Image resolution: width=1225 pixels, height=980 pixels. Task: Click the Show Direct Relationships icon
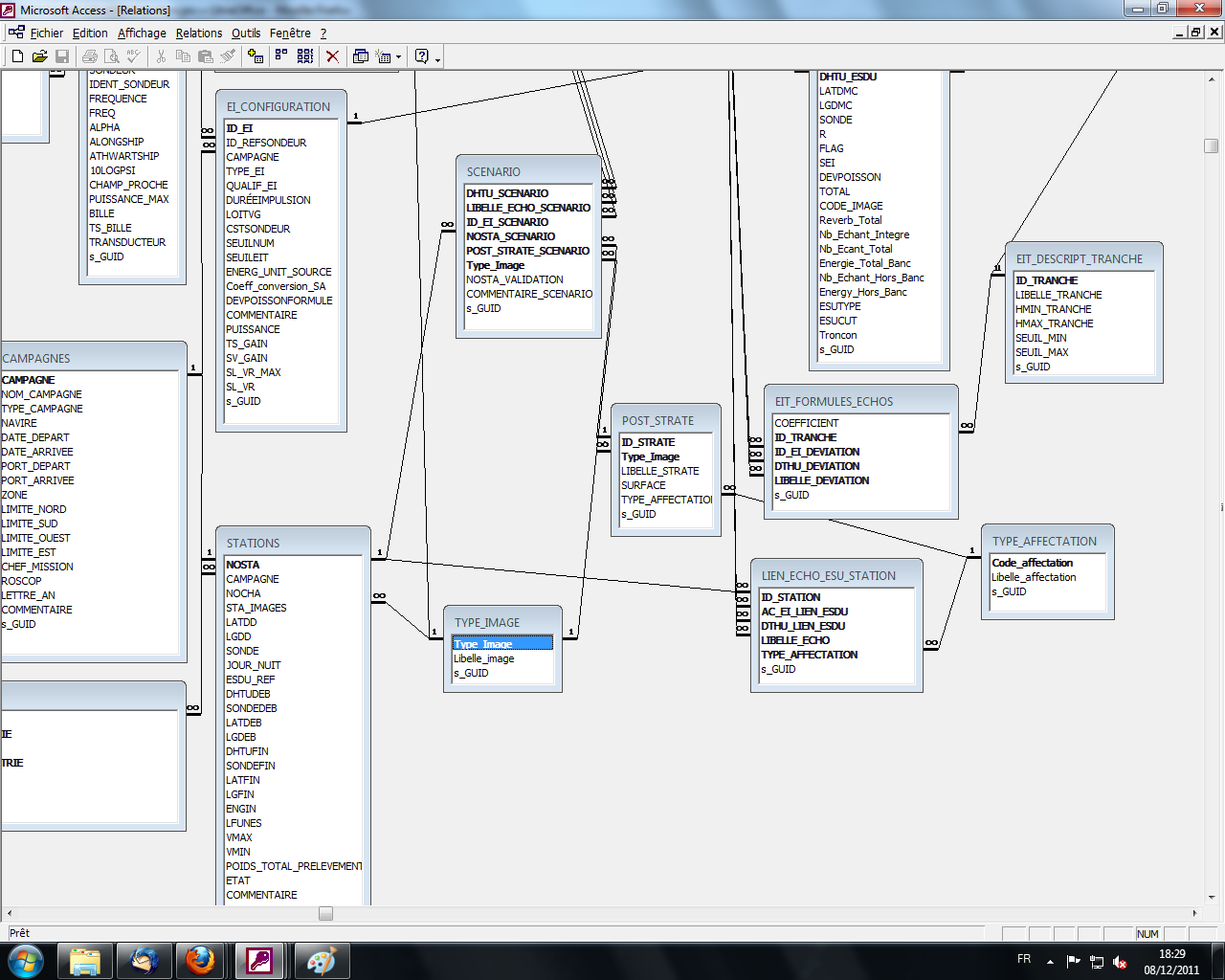click(281, 56)
